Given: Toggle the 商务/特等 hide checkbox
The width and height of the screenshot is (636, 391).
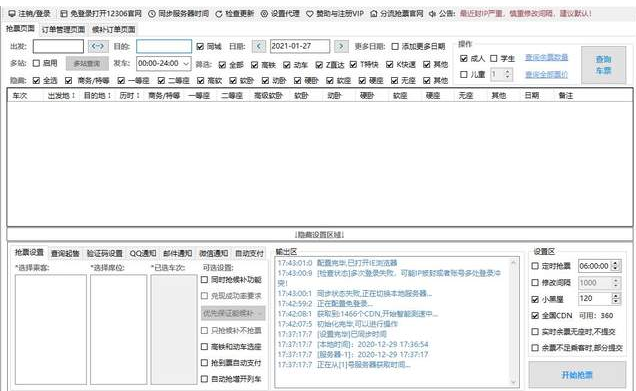Looking at the screenshot, I should pos(69,80).
